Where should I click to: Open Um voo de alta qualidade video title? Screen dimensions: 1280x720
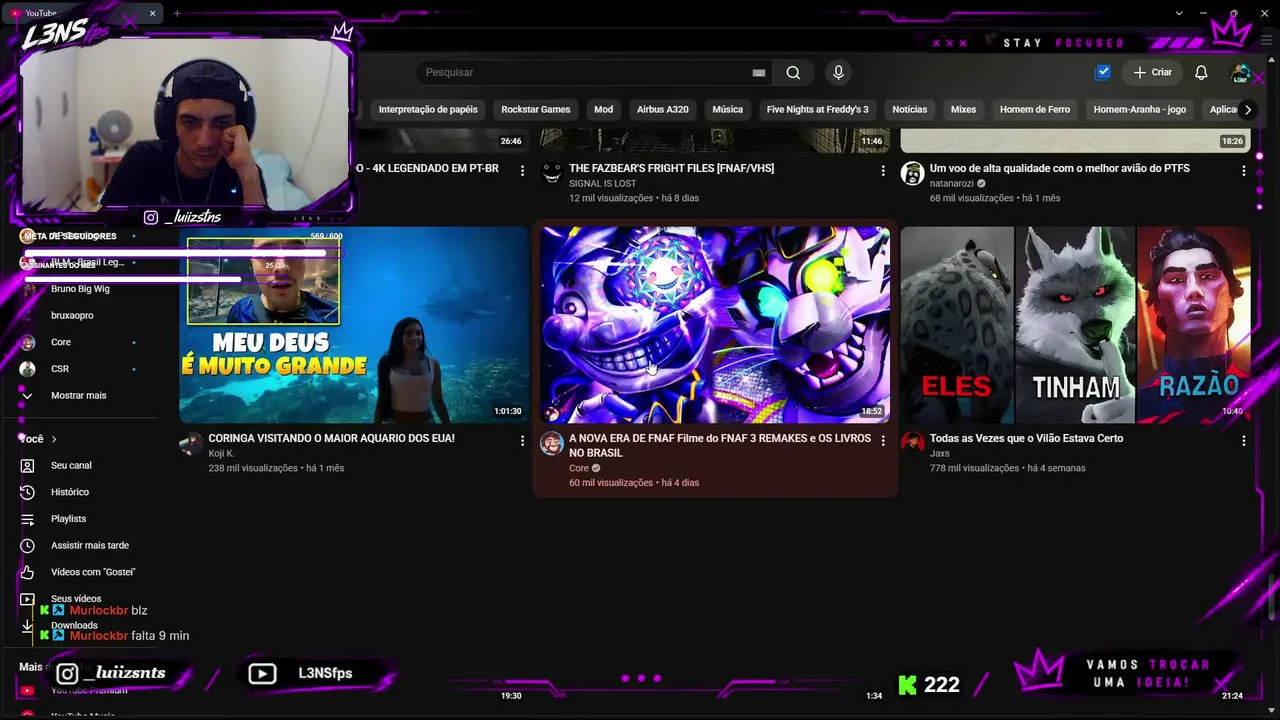pyautogui.click(x=1059, y=168)
